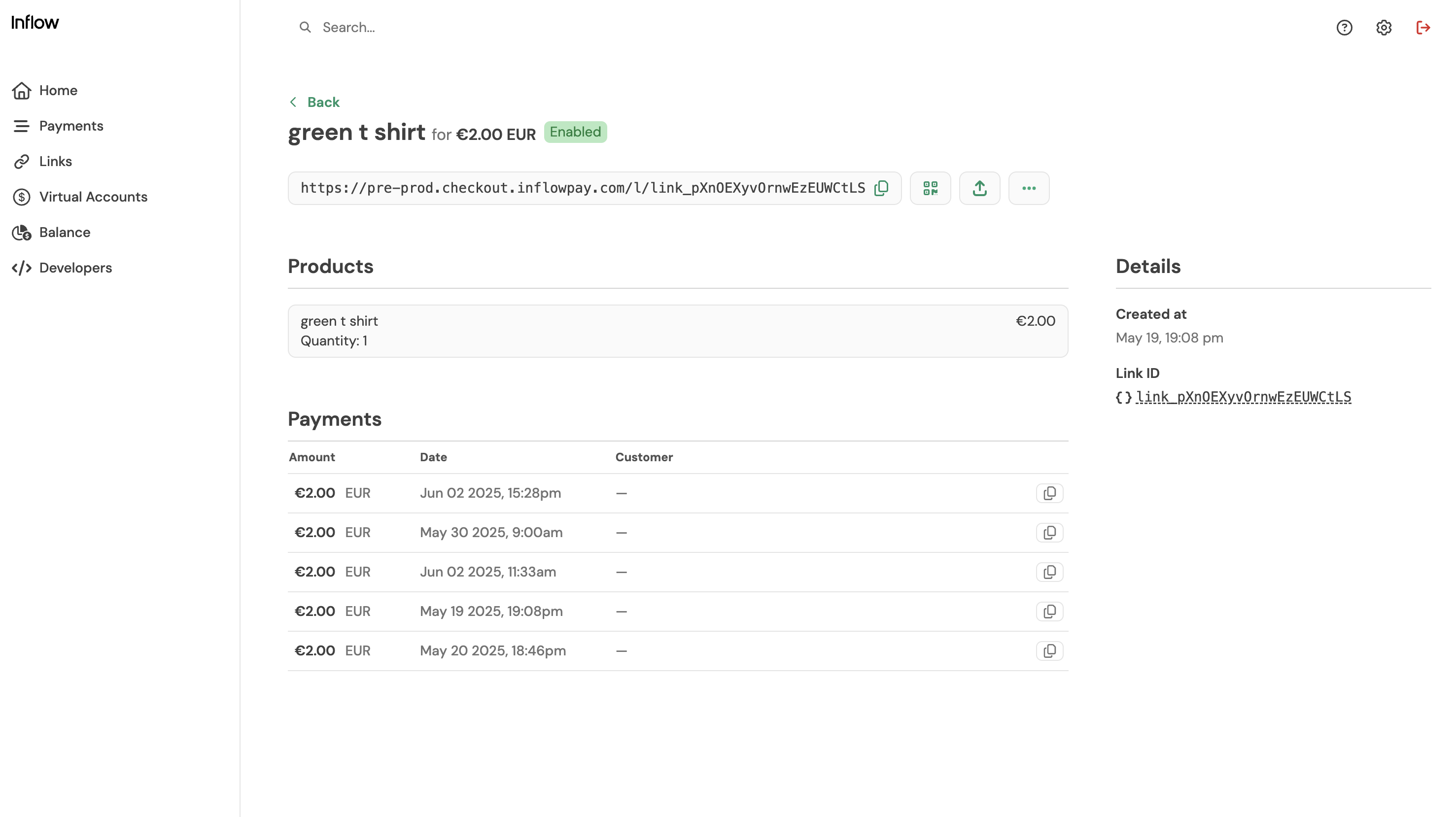Click the share upload icon

tap(979, 188)
